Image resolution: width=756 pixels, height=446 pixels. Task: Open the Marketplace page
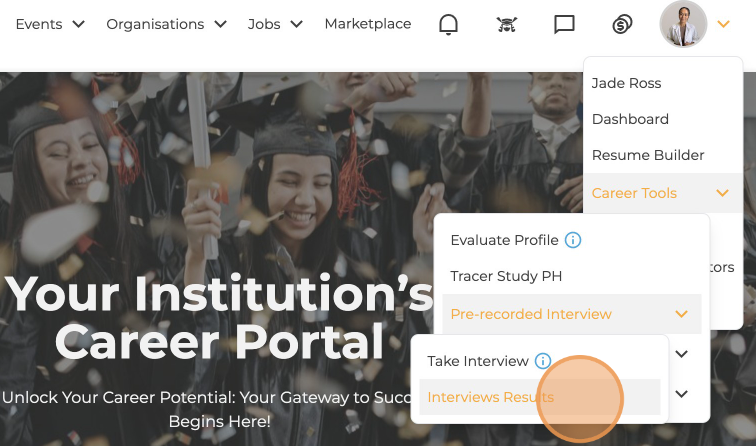pos(368,24)
